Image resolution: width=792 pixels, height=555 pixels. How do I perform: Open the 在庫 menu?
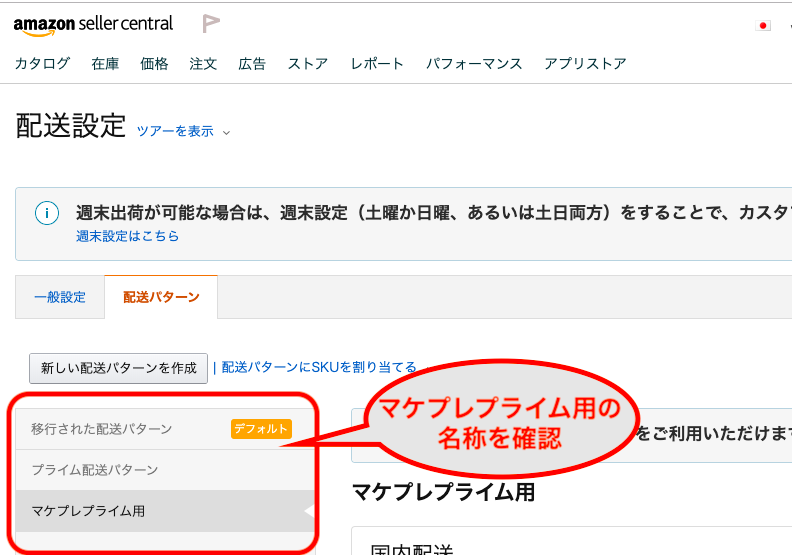tap(105, 64)
